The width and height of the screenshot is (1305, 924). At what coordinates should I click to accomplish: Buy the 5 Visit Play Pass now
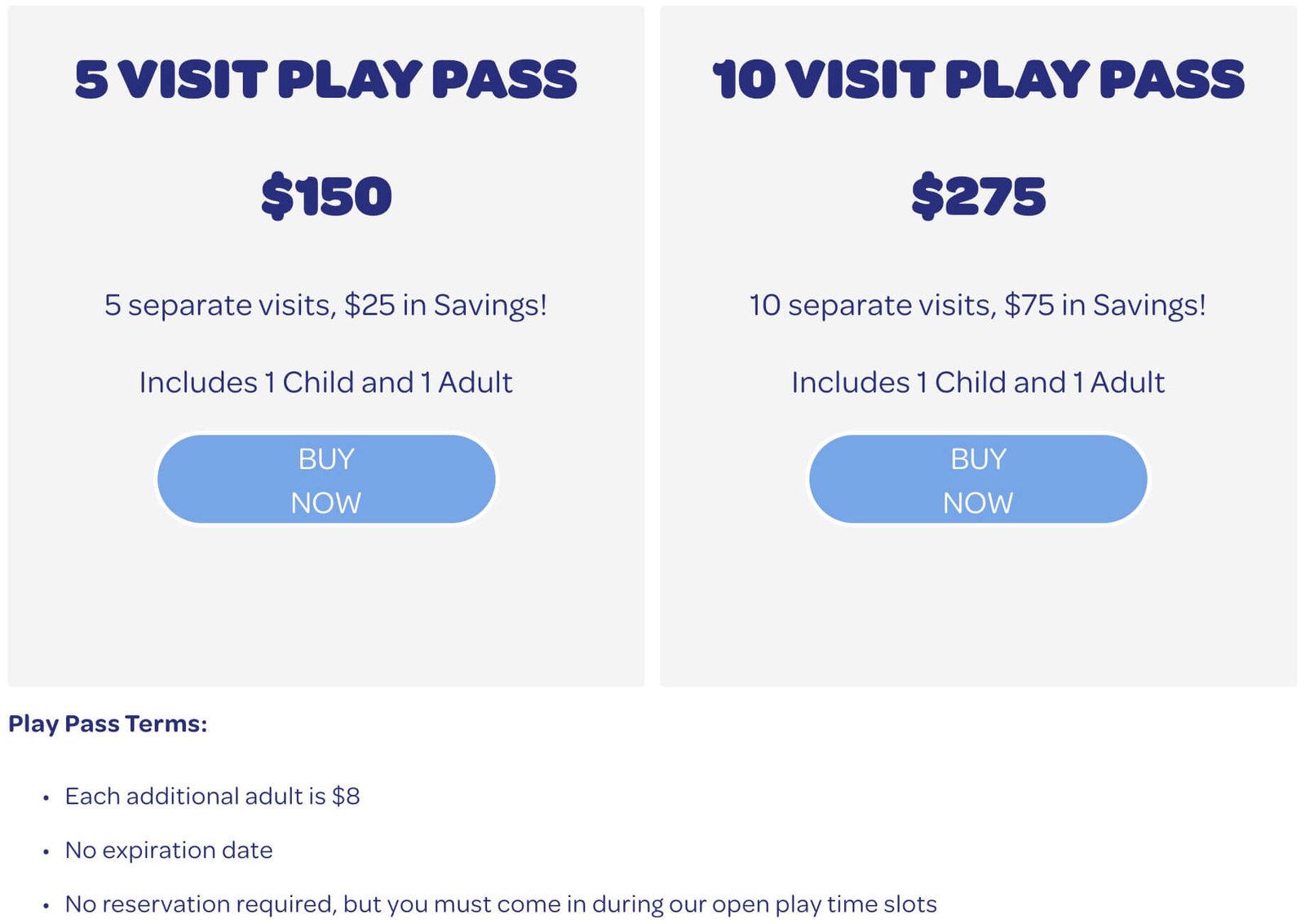click(x=326, y=479)
